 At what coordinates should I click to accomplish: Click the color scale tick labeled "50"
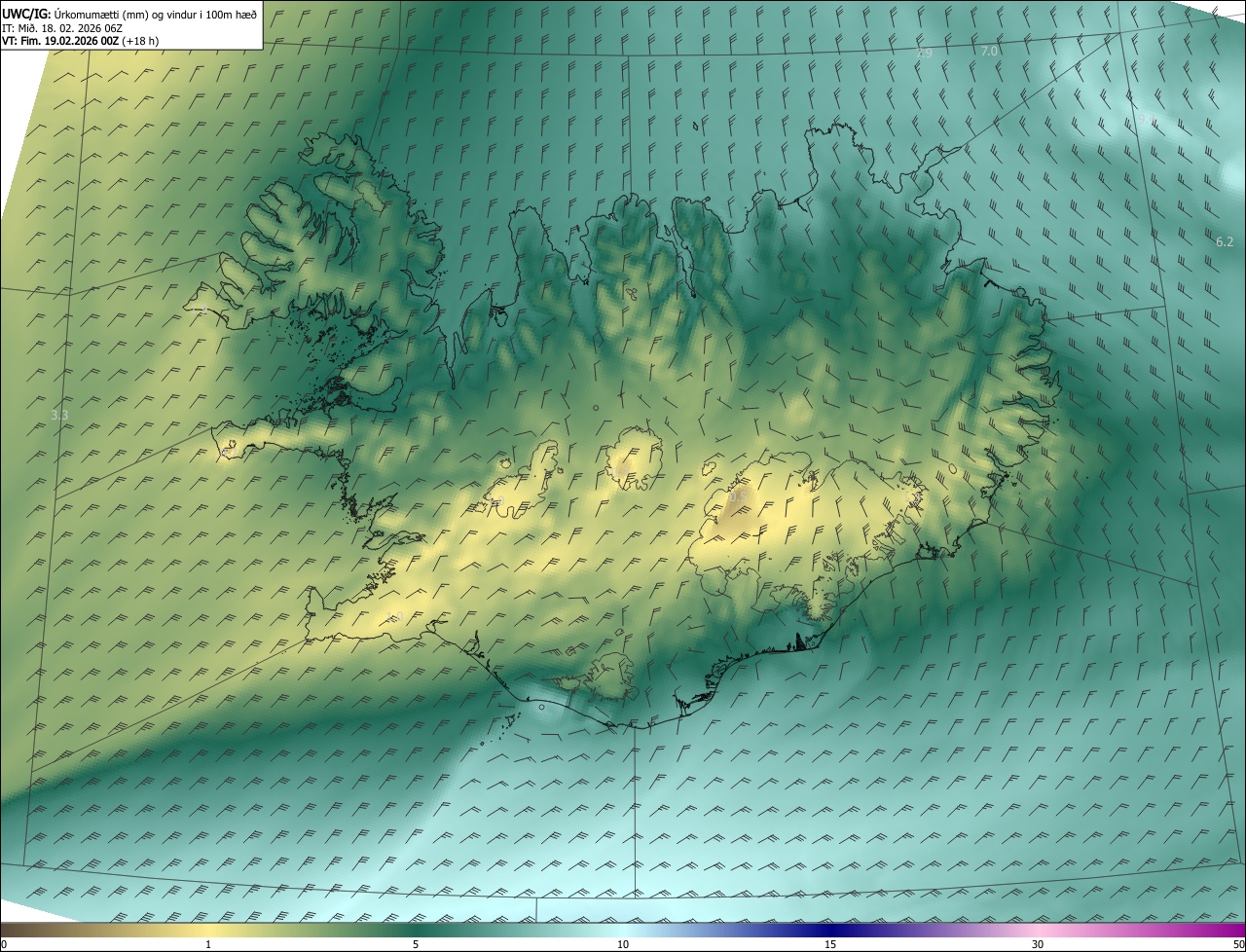point(1238,944)
